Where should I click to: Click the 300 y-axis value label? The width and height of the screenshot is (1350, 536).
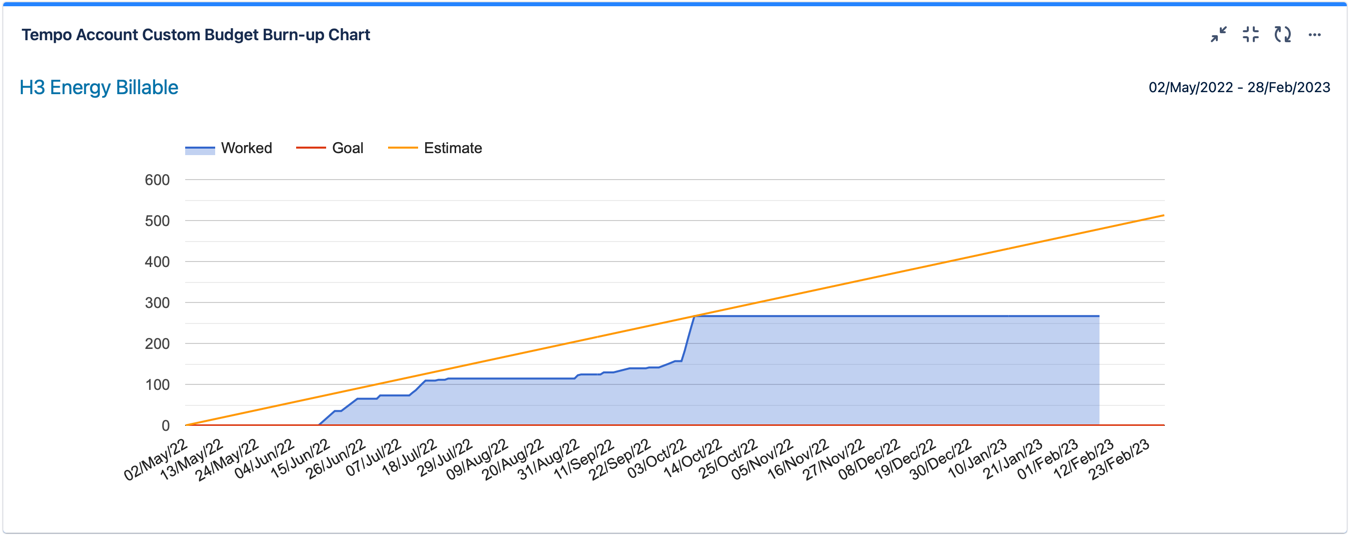[x=157, y=303]
